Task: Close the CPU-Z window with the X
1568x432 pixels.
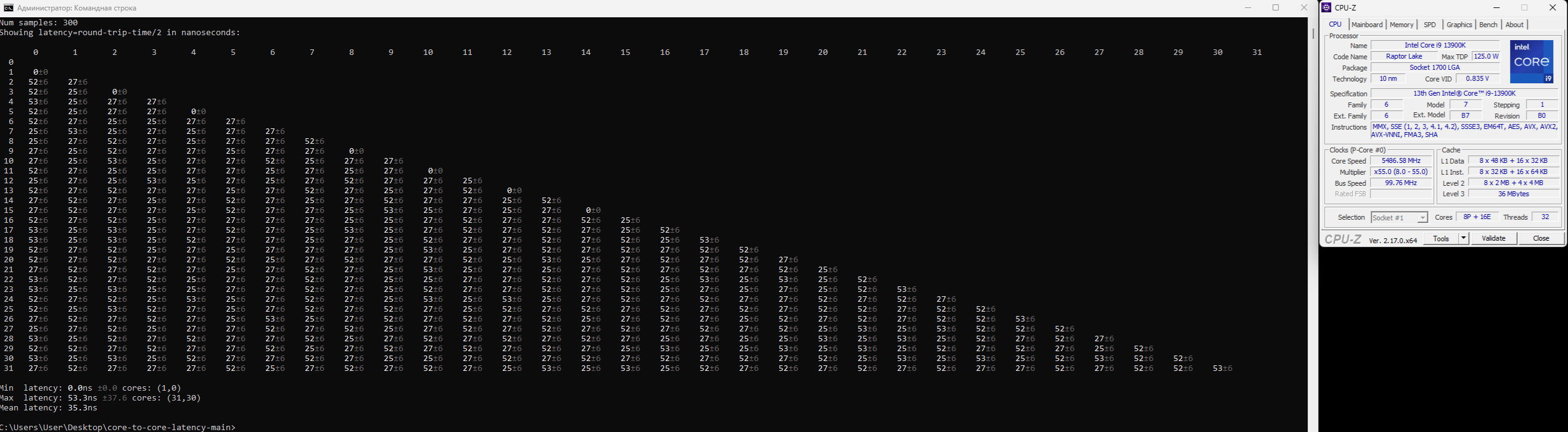Action: [1553, 8]
